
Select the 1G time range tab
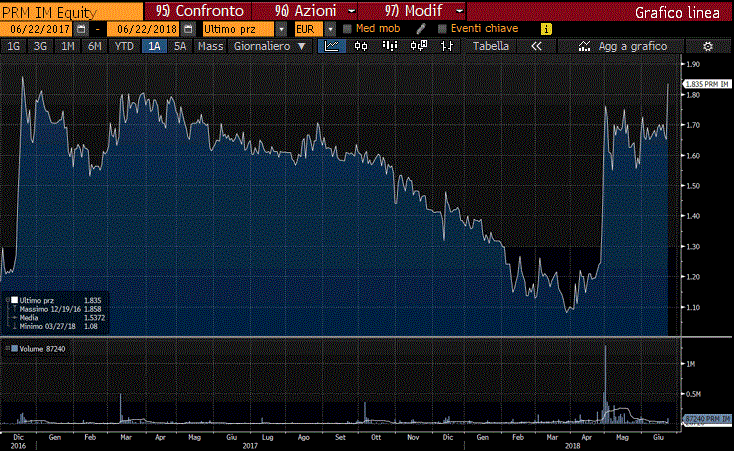tap(14, 46)
